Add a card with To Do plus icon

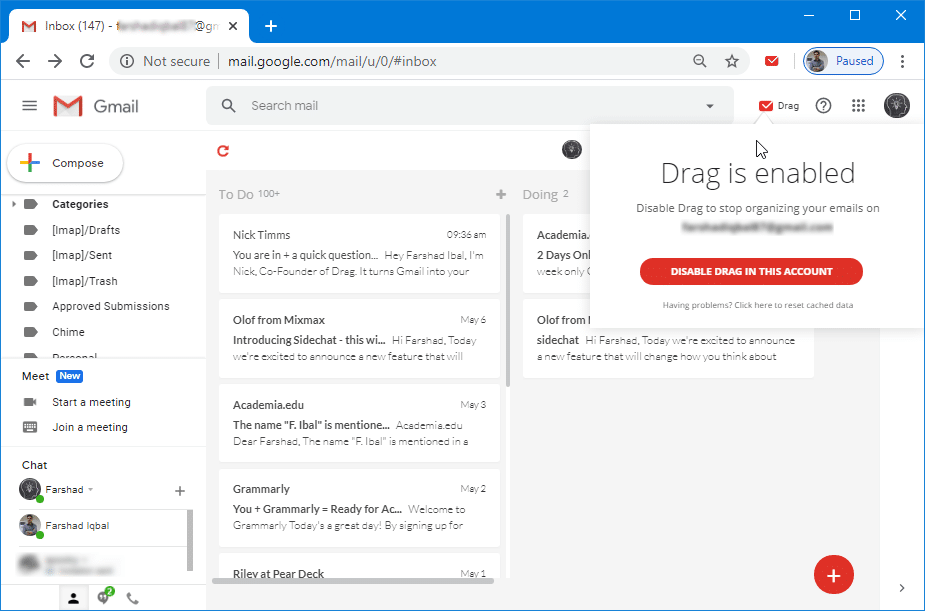pyautogui.click(x=501, y=194)
